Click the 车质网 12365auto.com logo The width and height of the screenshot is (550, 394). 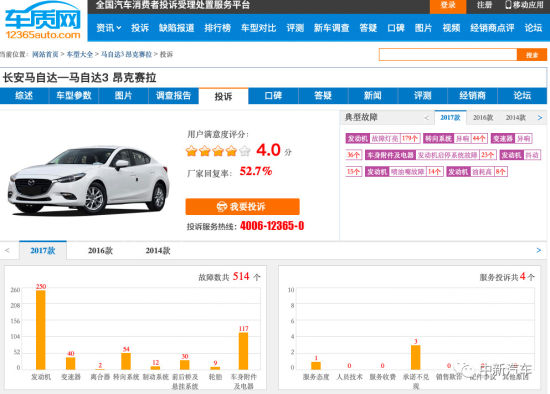click(x=43, y=20)
